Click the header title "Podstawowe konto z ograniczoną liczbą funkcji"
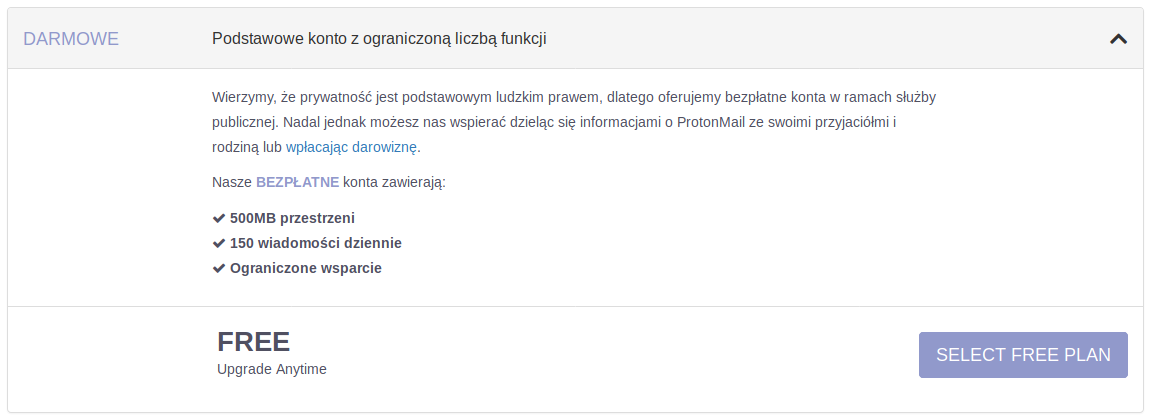This screenshot has width=1156, height=420. point(379,39)
